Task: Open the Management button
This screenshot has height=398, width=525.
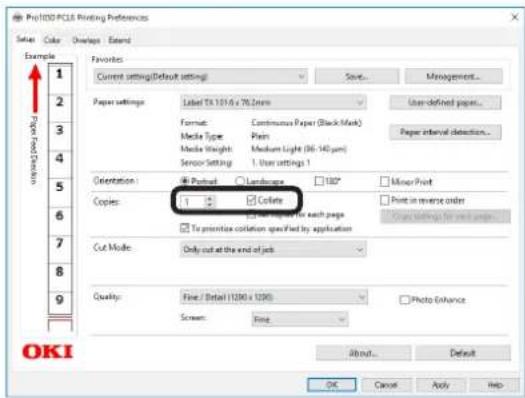Action: tap(453, 77)
